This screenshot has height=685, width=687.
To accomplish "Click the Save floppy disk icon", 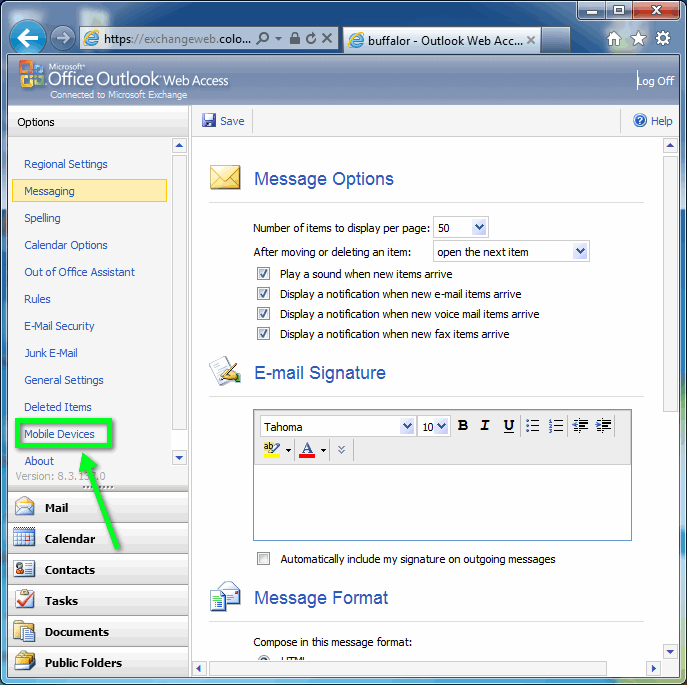I will [x=209, y=121].
